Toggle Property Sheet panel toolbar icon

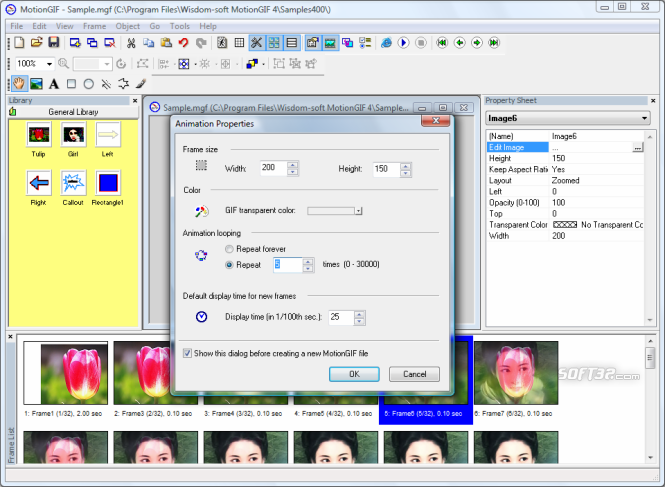click(x=313, y=43)
